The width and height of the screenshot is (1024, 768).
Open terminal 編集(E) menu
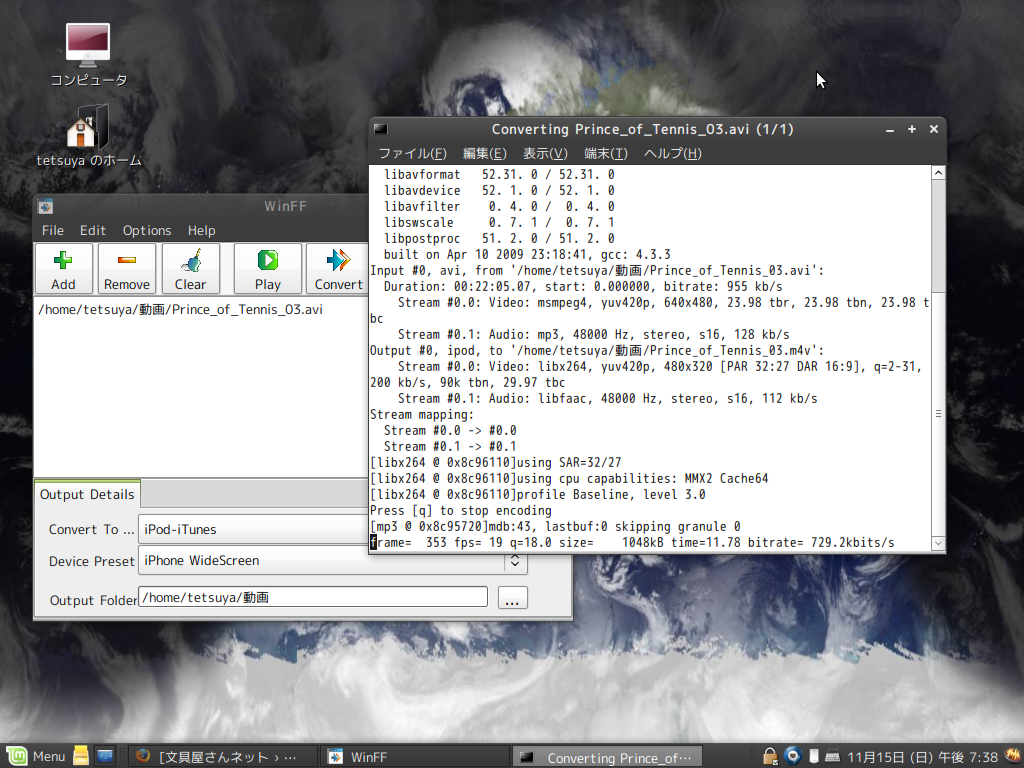point(485,153)
